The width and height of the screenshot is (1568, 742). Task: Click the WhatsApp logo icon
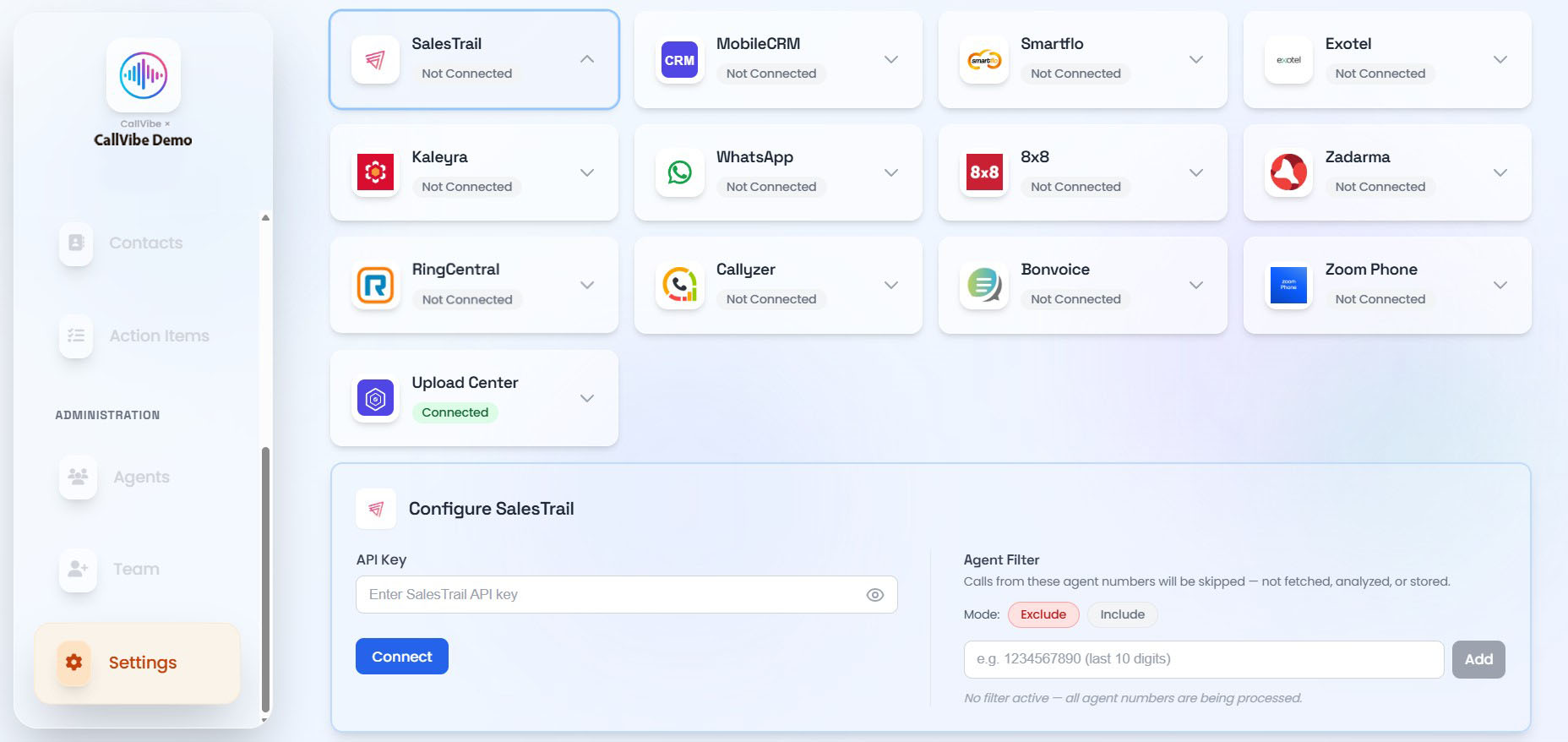point(679,172)
